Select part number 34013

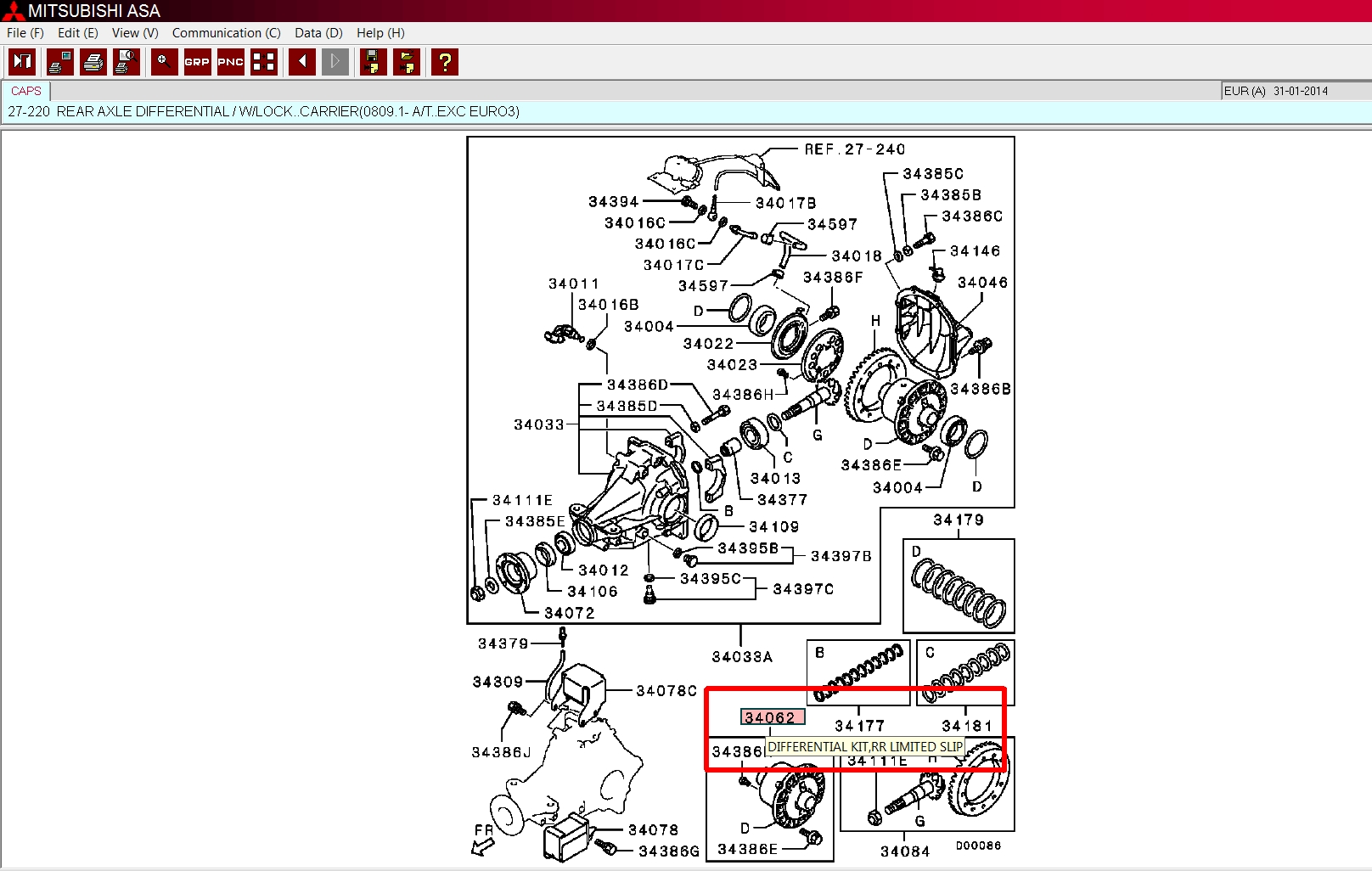pyautogui.click(x=775, y=479)
